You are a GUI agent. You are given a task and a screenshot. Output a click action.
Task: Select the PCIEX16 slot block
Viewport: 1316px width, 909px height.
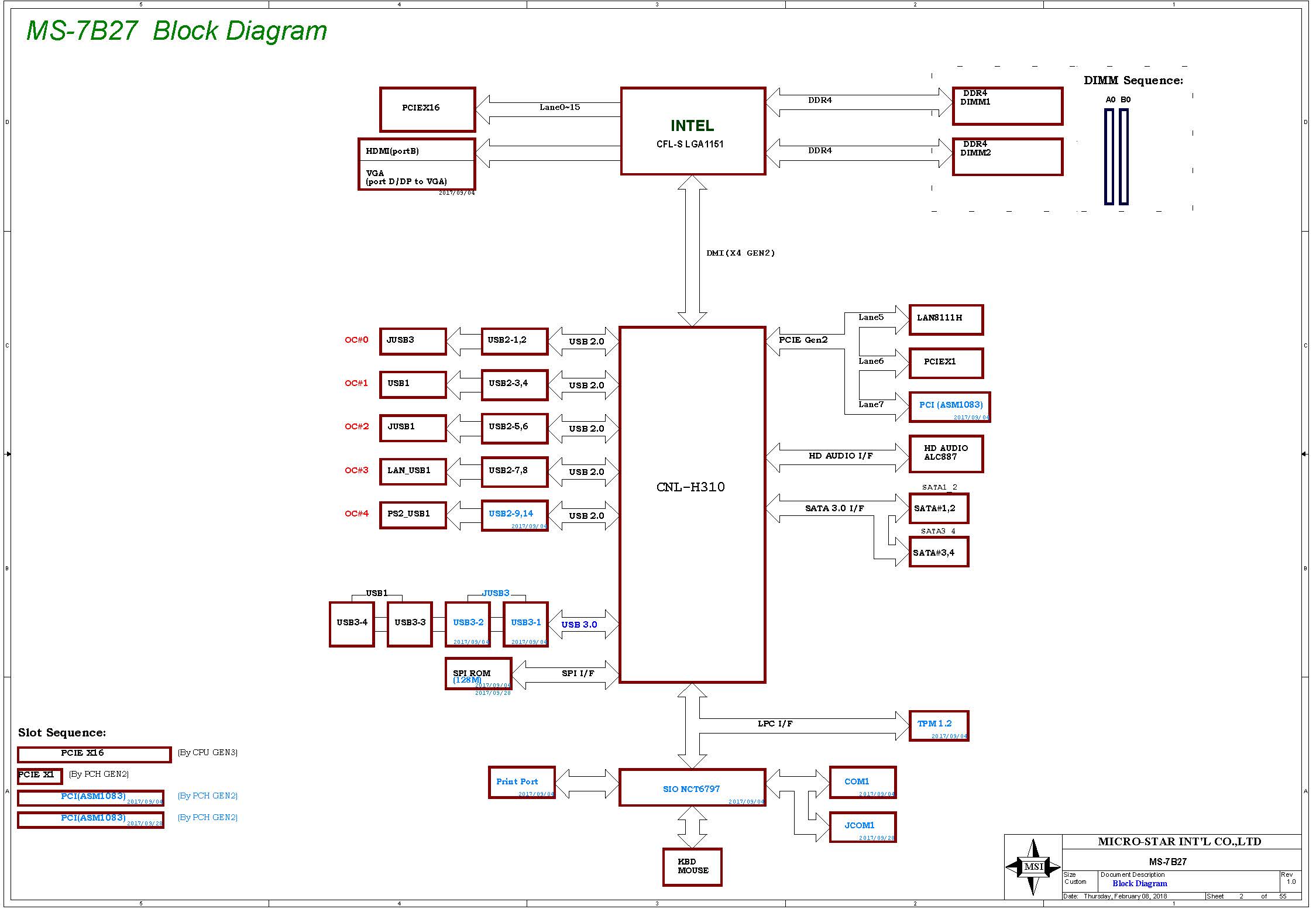point(427,109)
